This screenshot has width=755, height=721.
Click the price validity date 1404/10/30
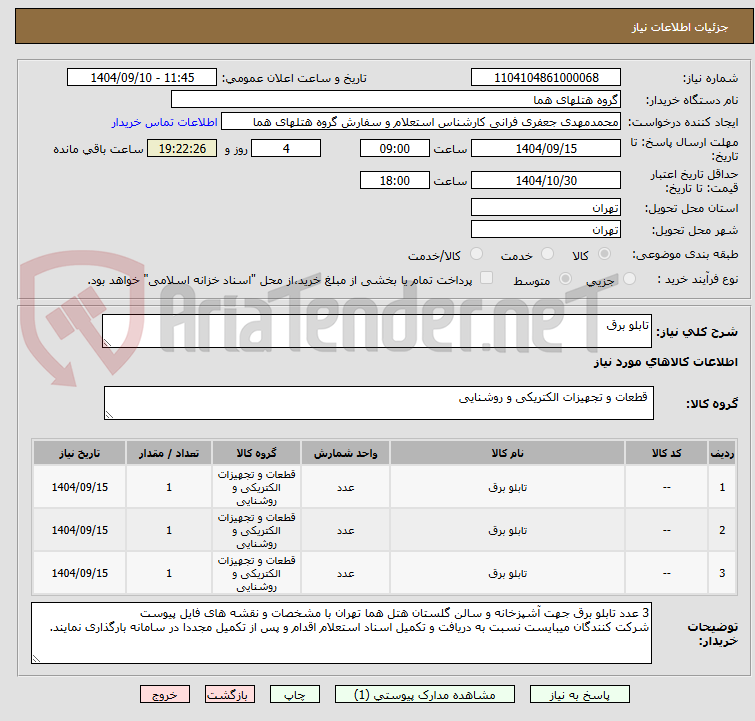coord(546,180)
